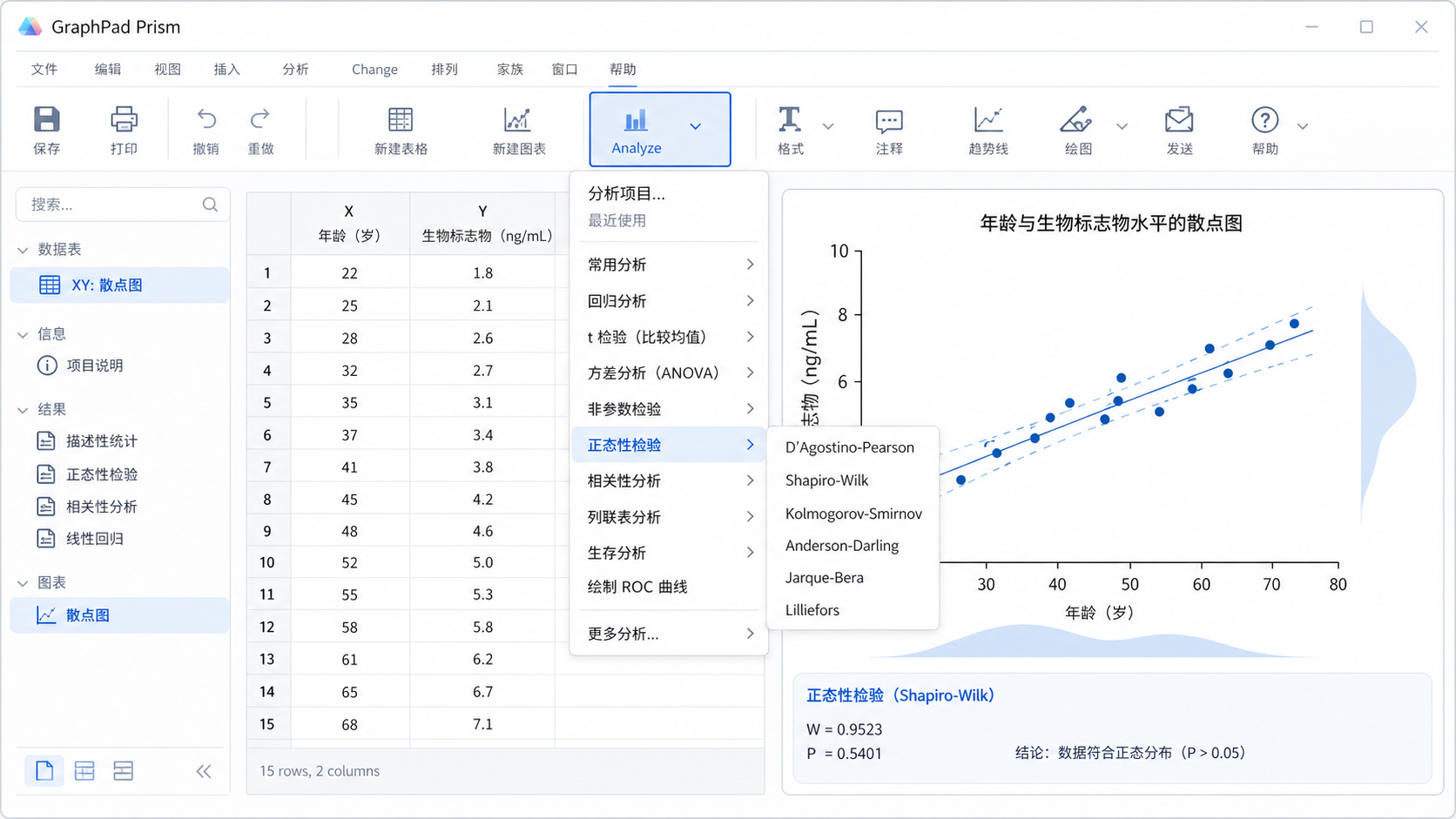Click the Analyze bar chart icon
The height and width of the screenshot is (819, 1456).
click(x=636, y=119)
